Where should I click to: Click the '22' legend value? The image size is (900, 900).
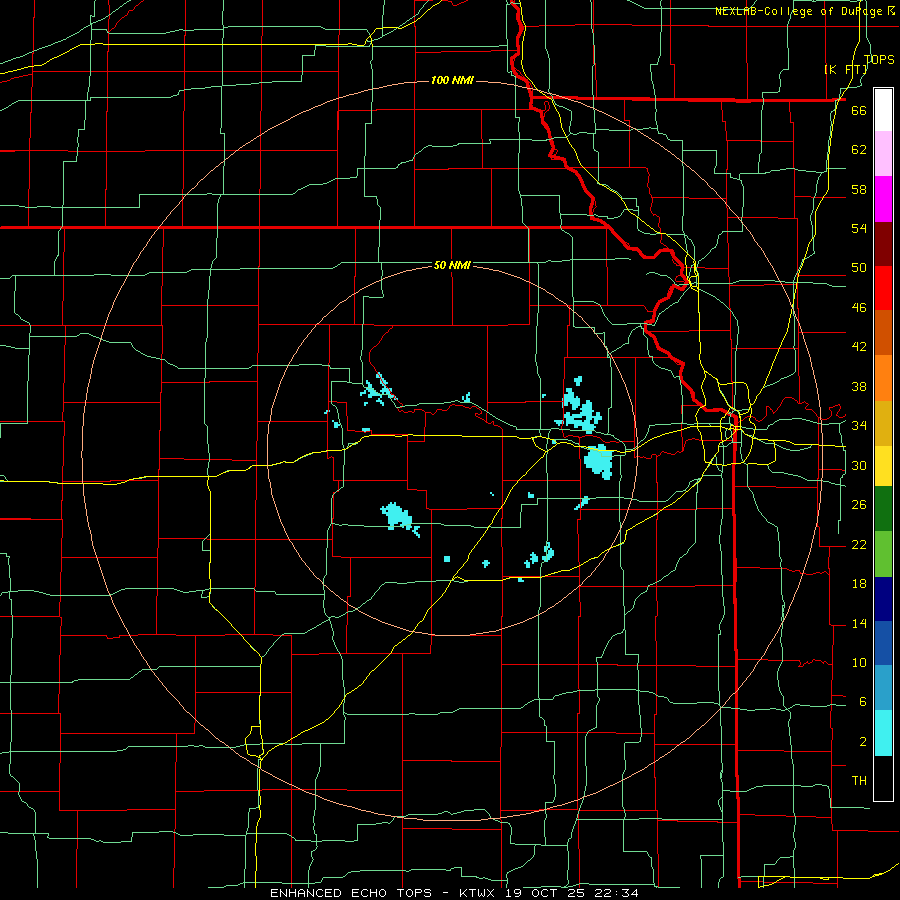click(859, 544)
